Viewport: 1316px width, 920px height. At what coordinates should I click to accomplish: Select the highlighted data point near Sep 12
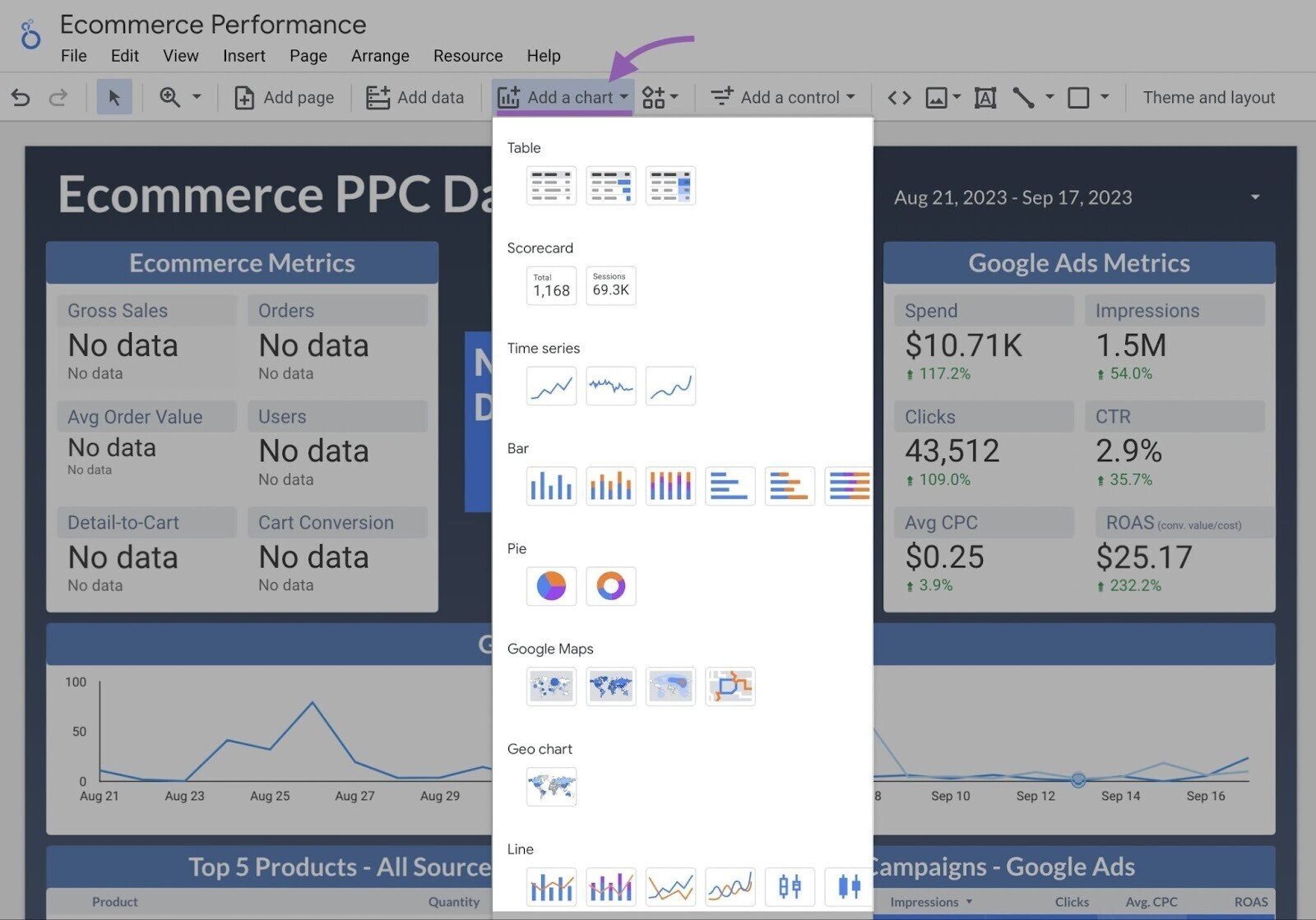tap(1077, 779)
